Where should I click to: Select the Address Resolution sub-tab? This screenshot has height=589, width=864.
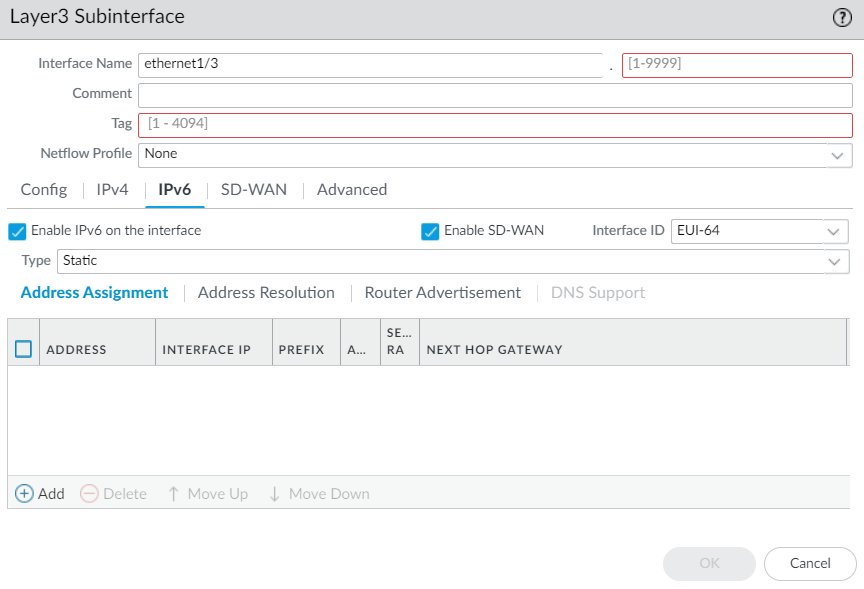(x=266, y=293)
